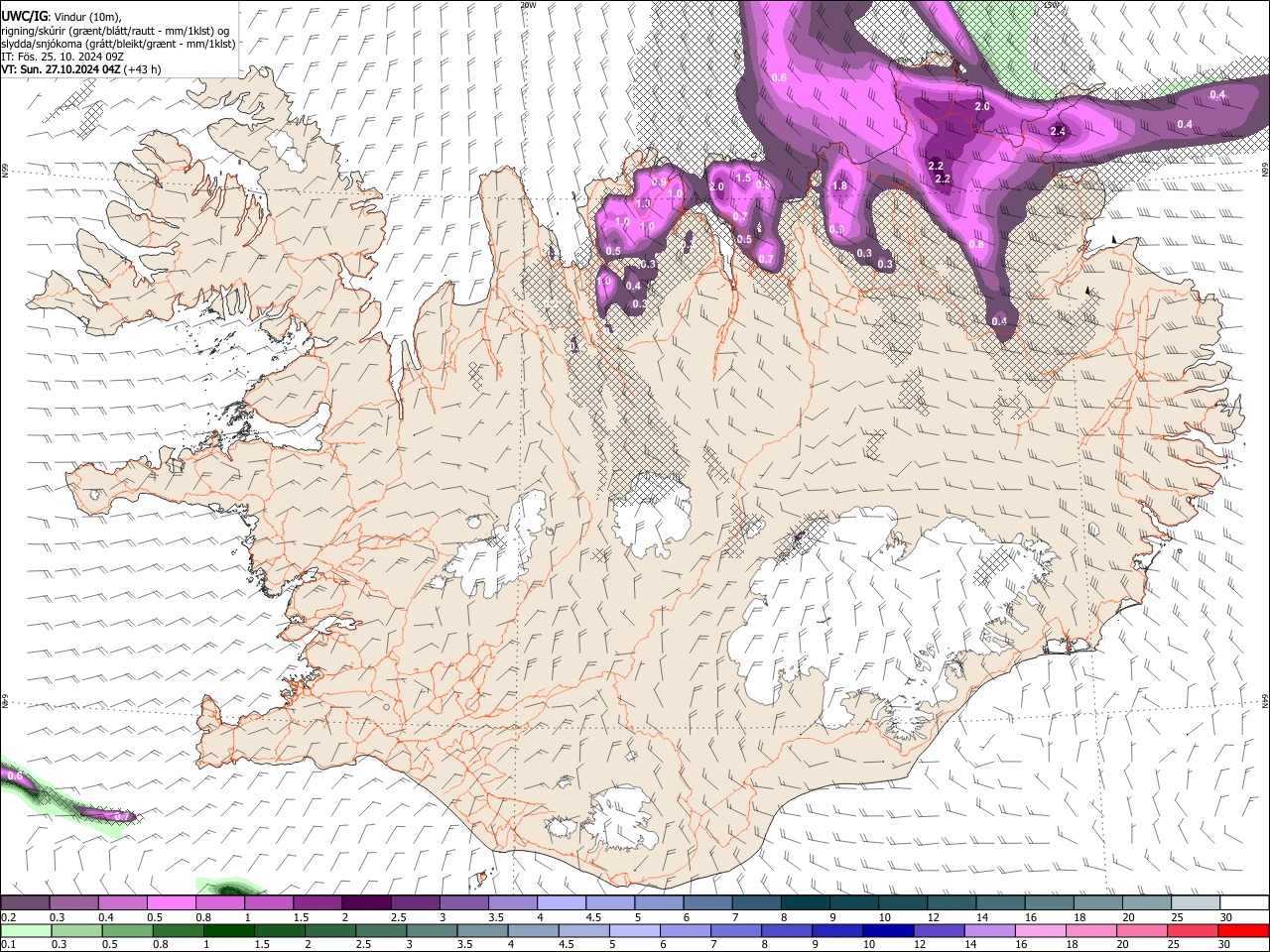The height and width of the screenshot is (952, 1270).
Task: Click the 20W longitude label at the top
Action: pyautogui.click(x=528, y=5)
